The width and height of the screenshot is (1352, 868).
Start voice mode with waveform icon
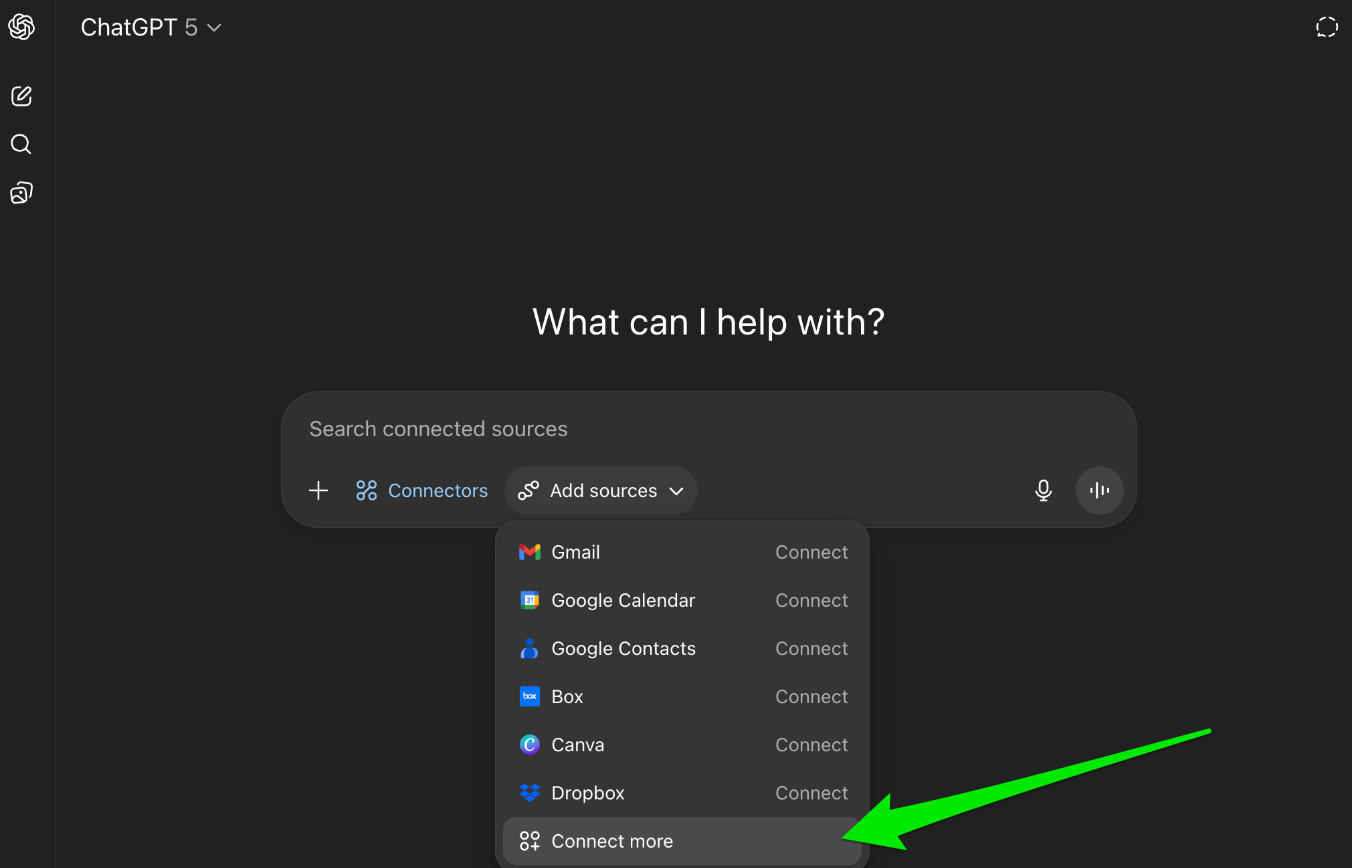point(1099,491)
